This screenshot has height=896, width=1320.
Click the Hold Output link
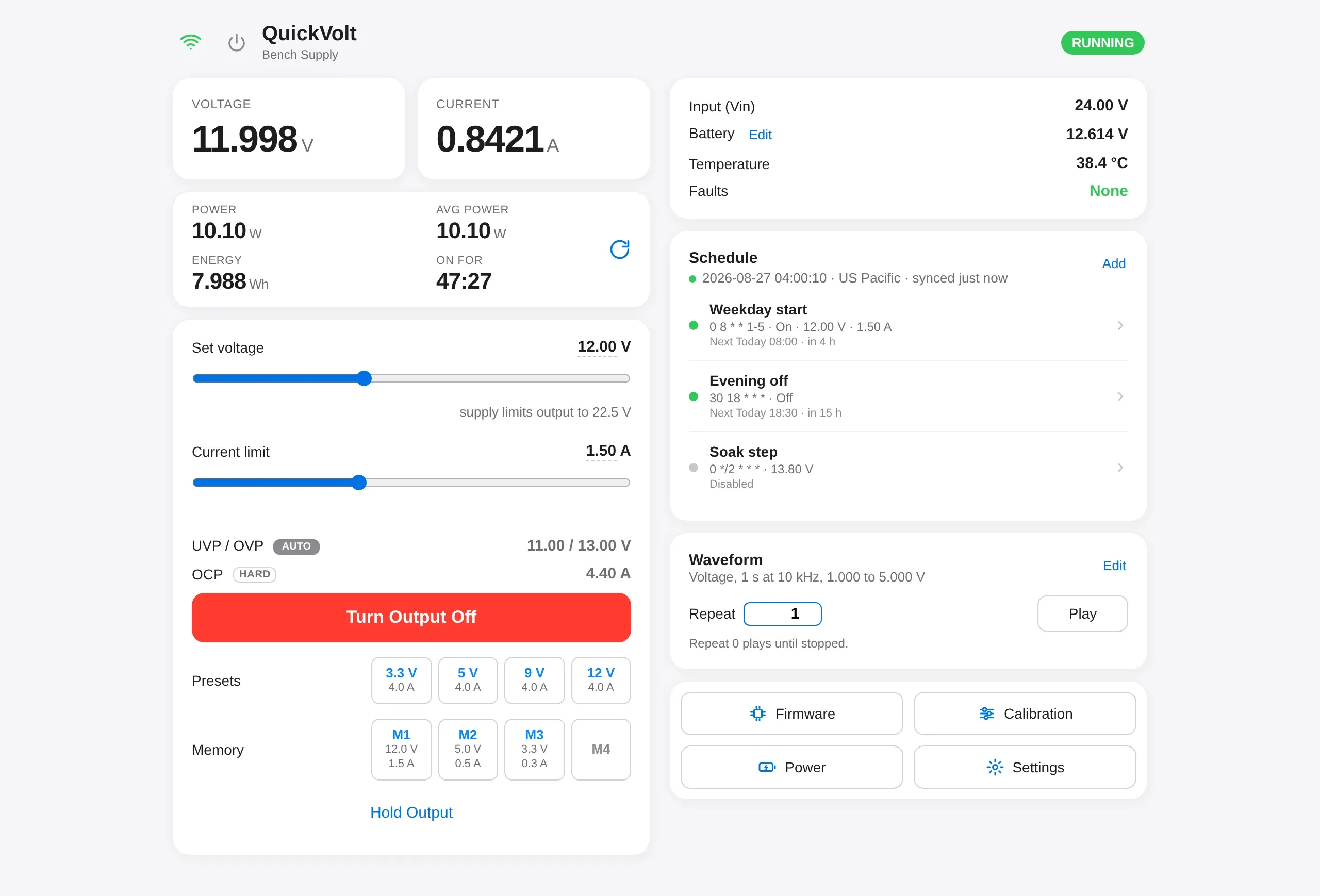(411, 812)
